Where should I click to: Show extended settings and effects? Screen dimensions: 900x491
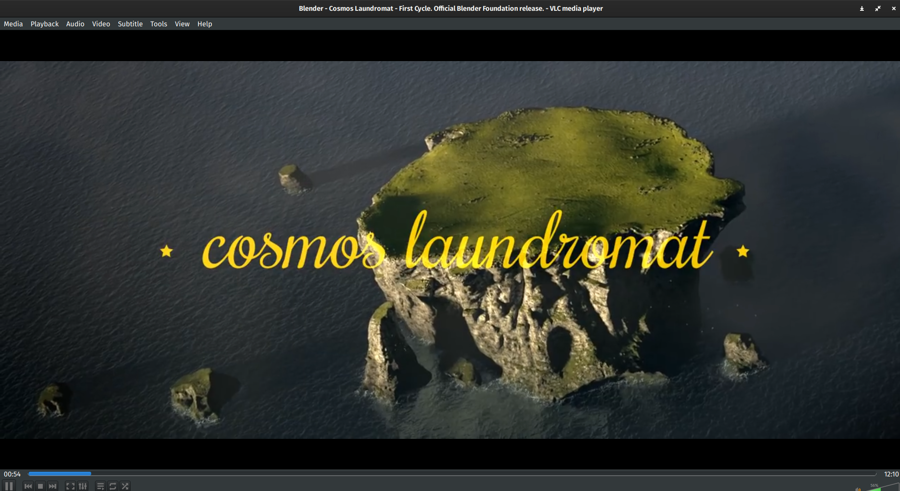click(x=83, y=486)
